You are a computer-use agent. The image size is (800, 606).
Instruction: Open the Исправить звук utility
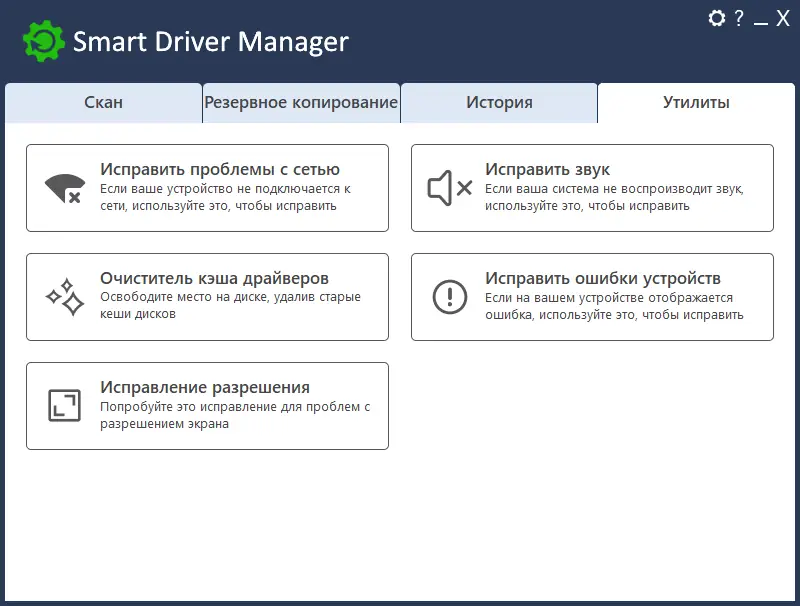click(x=592, y=187)
